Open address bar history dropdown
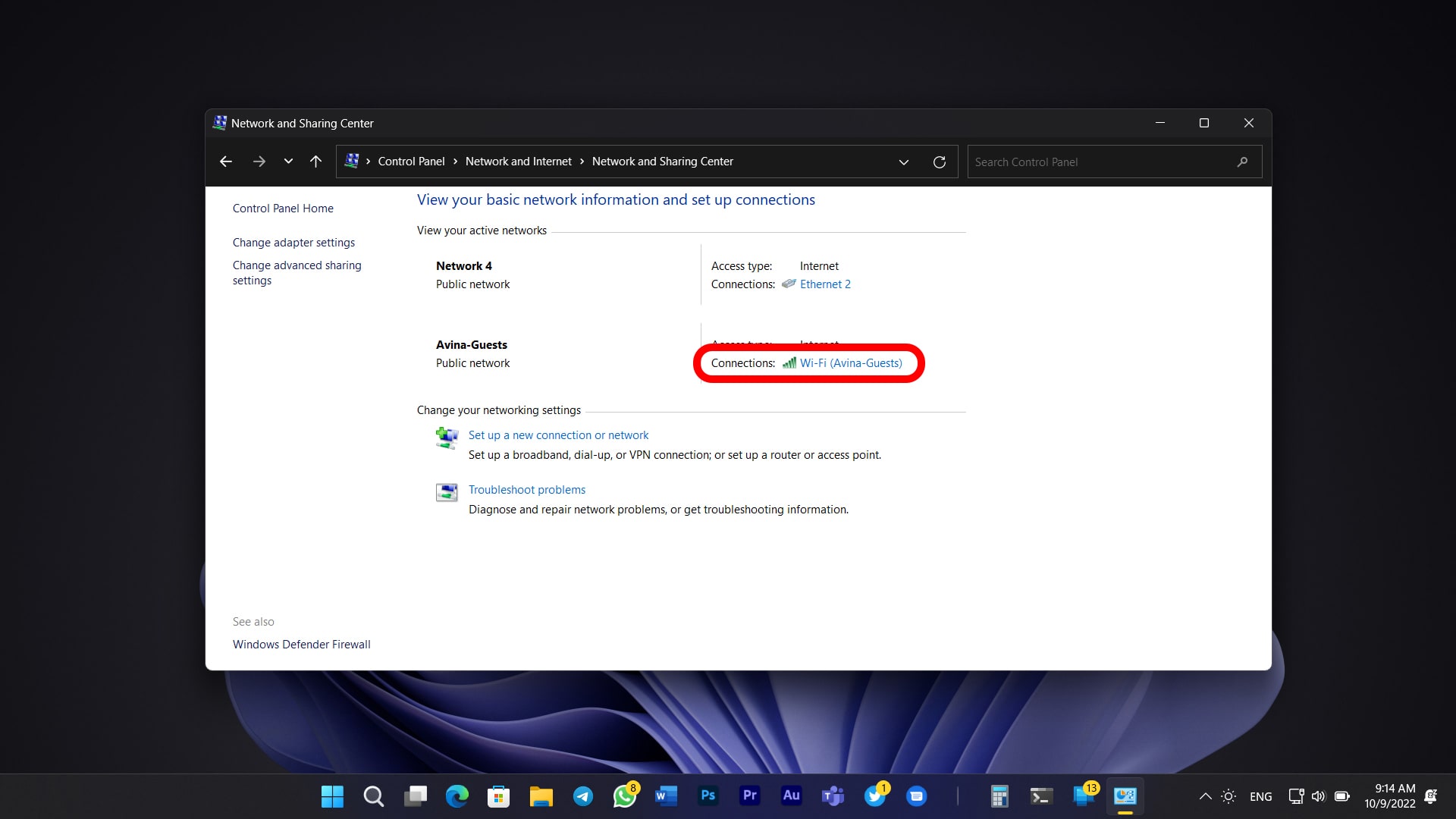1456x819 pixels. (x=904, y=162)
